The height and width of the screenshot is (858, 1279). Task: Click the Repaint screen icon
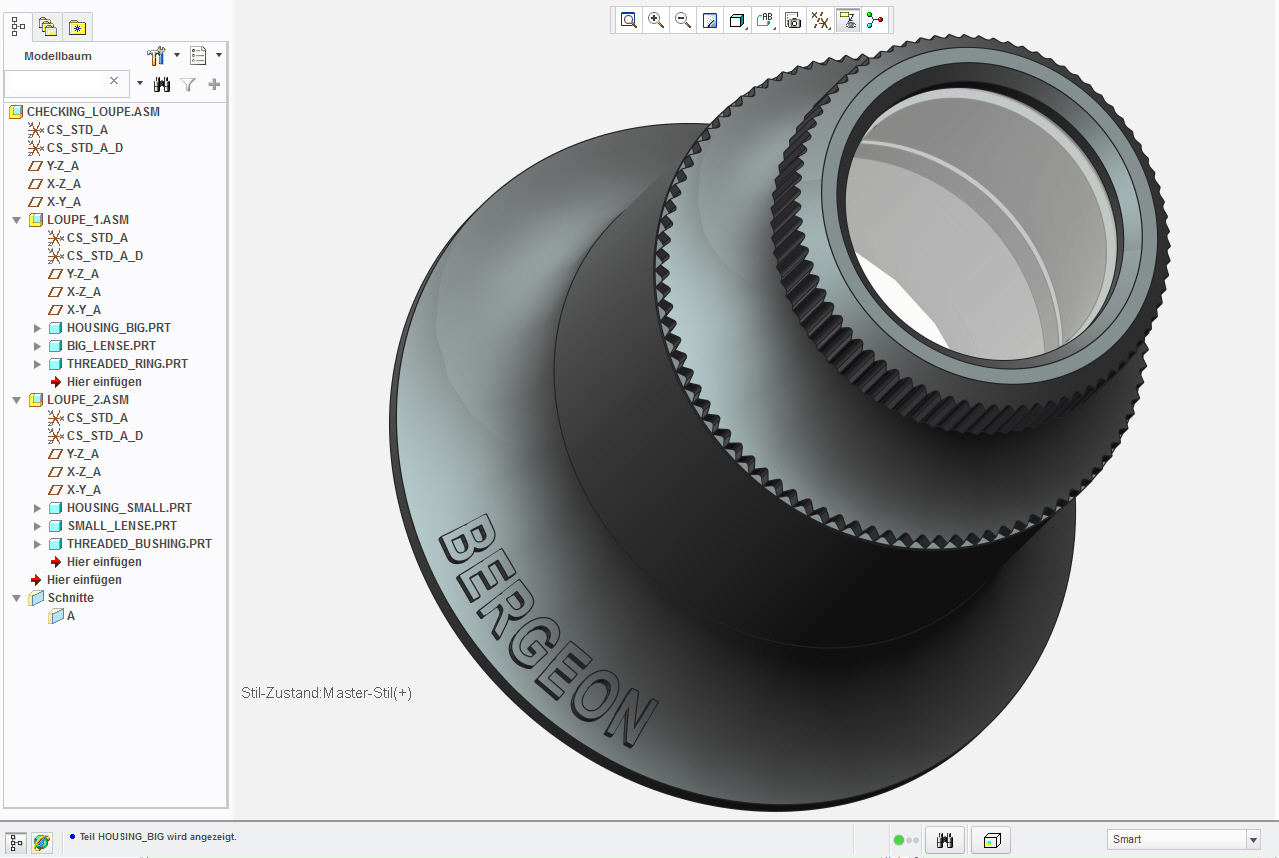tap(710, 20)
